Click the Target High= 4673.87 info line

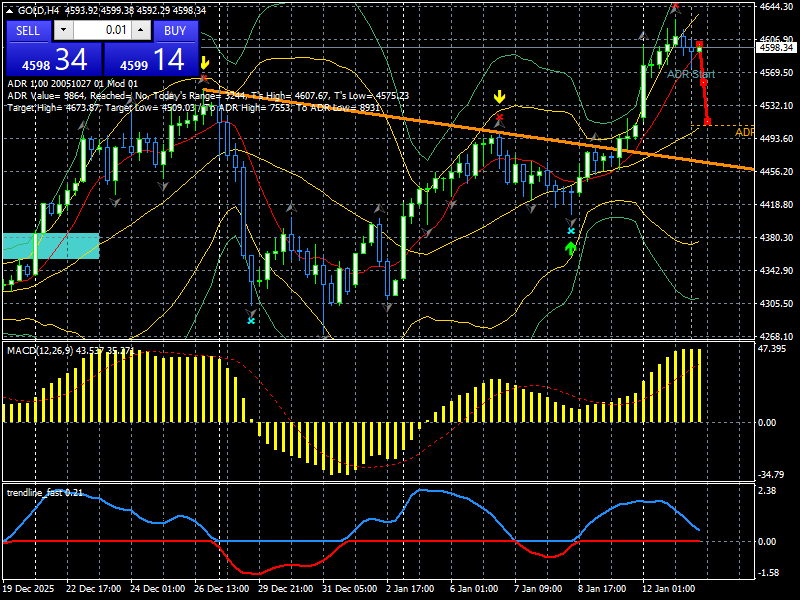point(193,108)
